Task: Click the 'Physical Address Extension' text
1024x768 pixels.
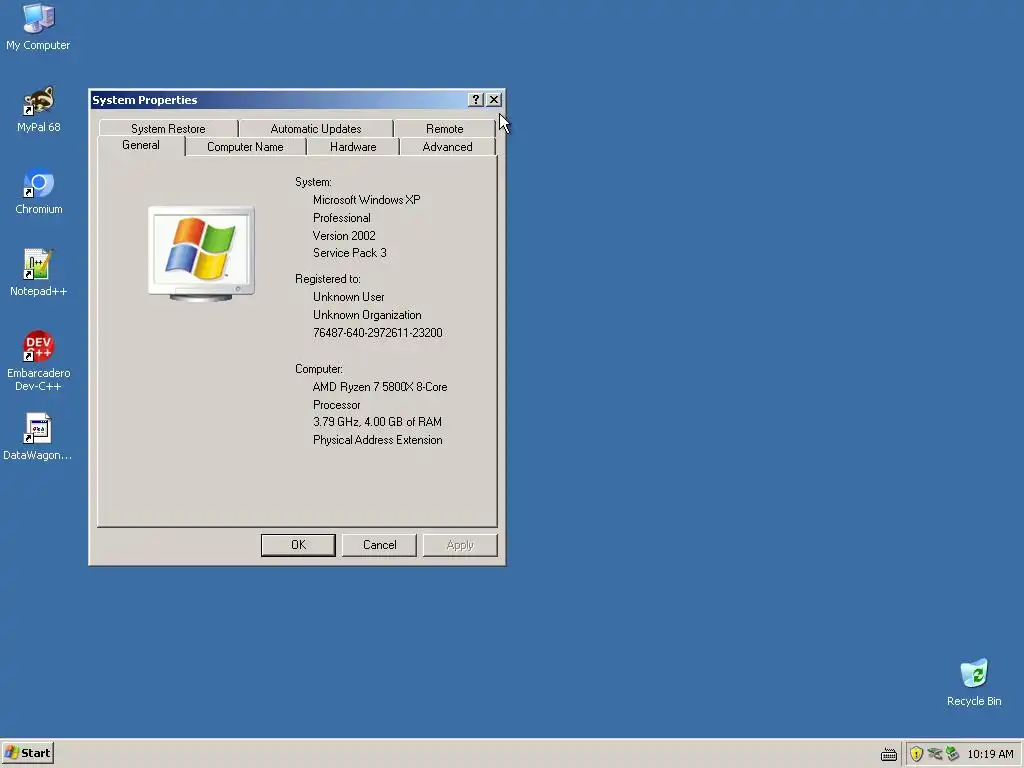Action: [x=377, y=440]
